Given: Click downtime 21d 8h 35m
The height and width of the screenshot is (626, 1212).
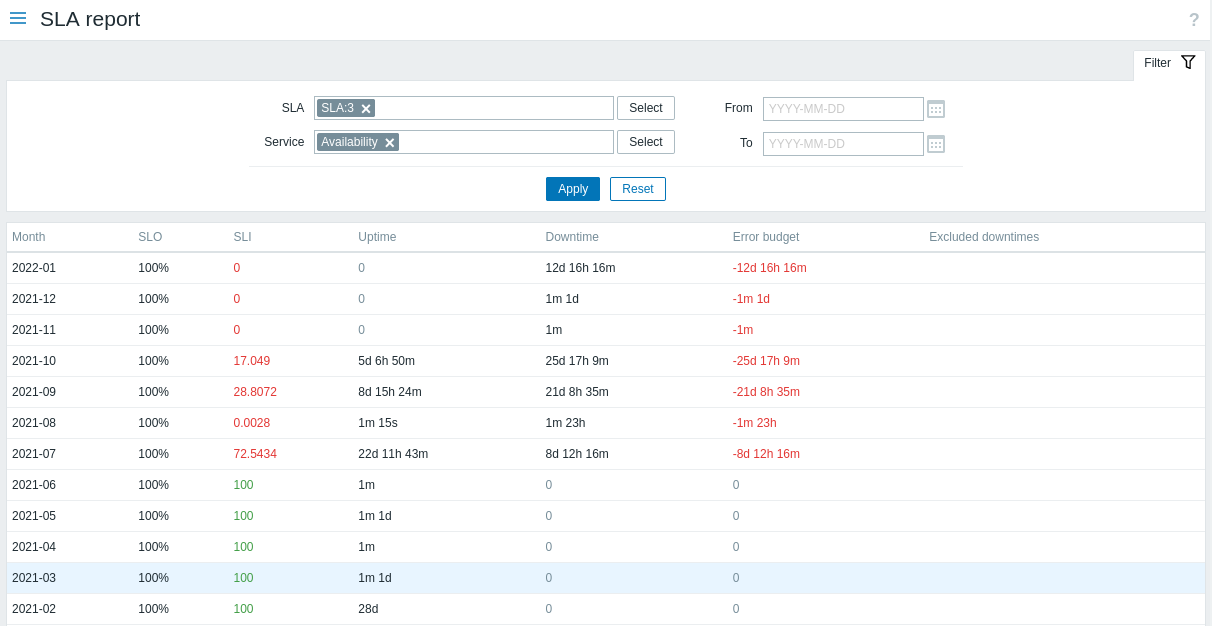Looking at the screenshot, I should pyautogui.click(x=577, y=392).
